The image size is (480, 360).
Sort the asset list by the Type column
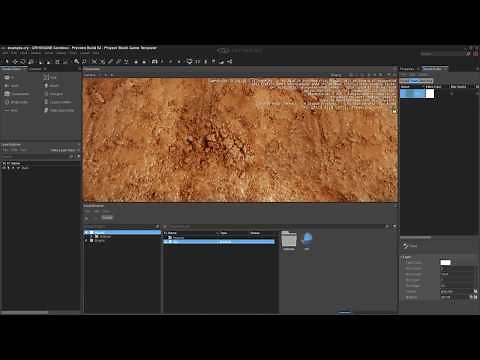point(224,233)
